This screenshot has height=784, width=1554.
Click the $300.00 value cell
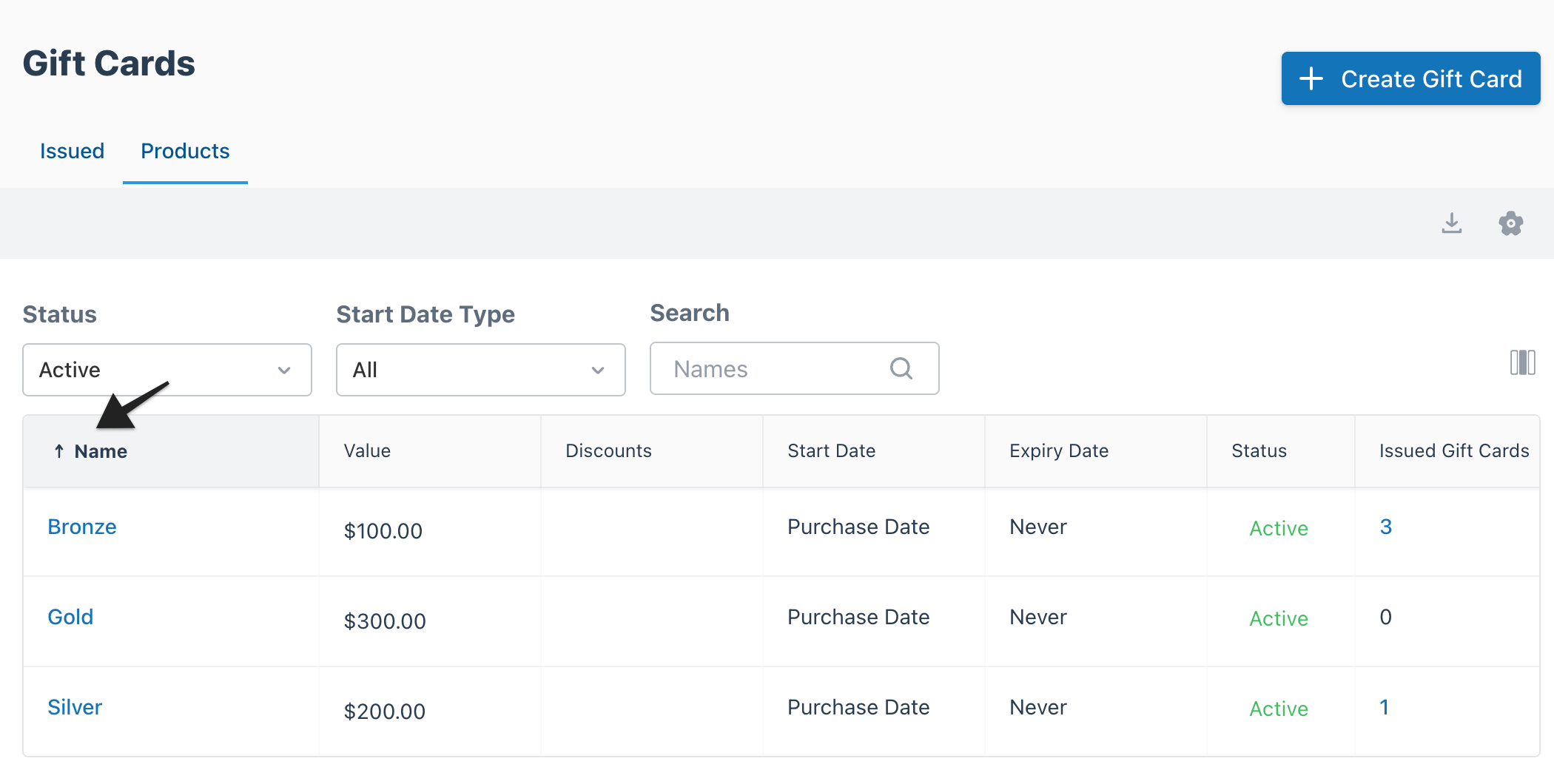click(x=385, y=621)
